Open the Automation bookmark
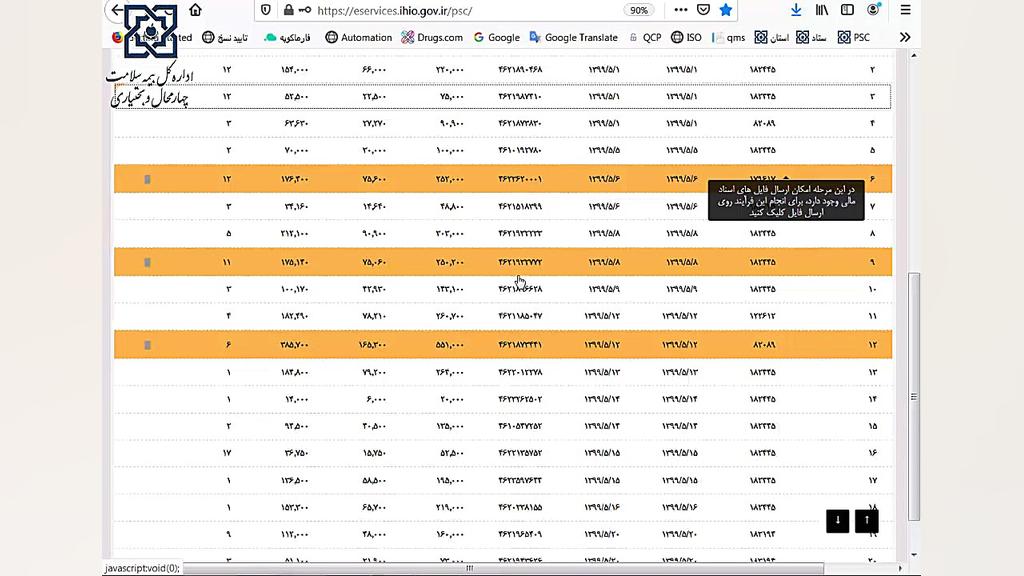Image resolution: width=1024 pixels, height=576 pixels. (x=359, y=37)
